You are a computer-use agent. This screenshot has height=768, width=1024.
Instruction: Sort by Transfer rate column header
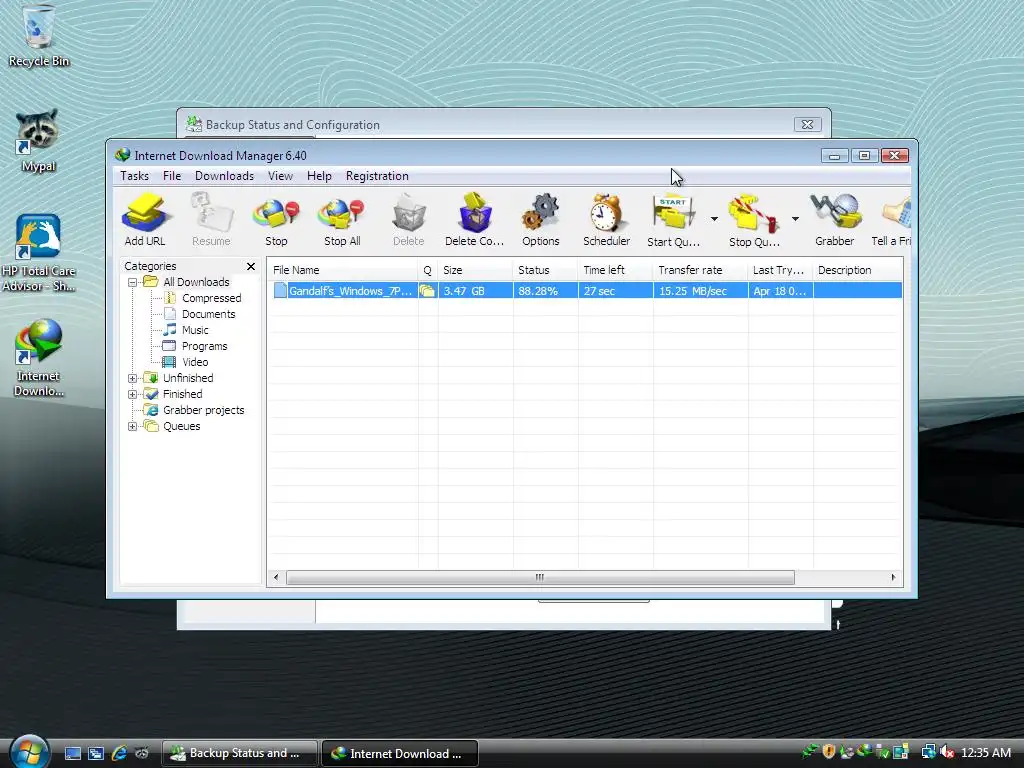(700, 270)
